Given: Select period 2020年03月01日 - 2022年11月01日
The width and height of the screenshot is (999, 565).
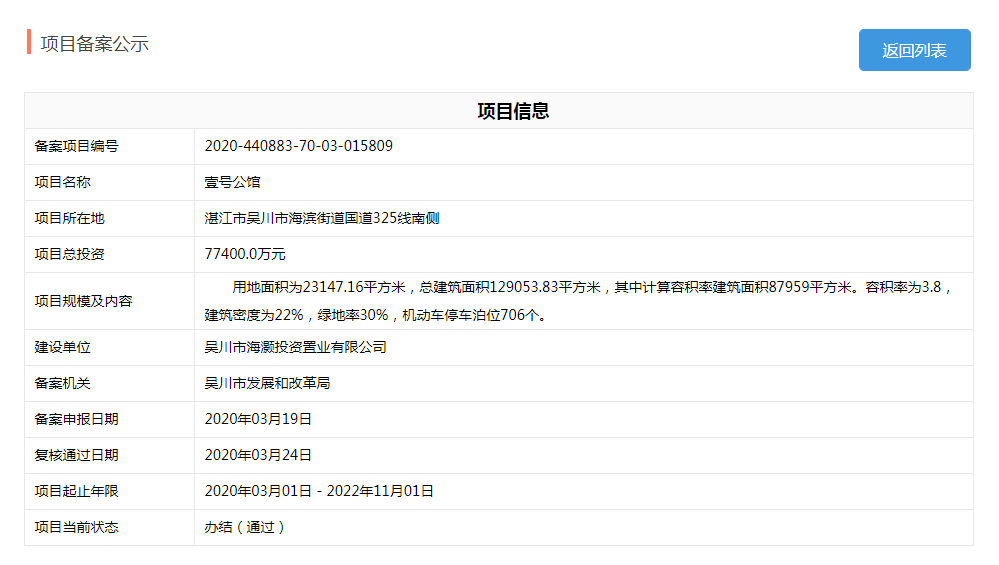Looking at the screenshot, I should (319, 491).
